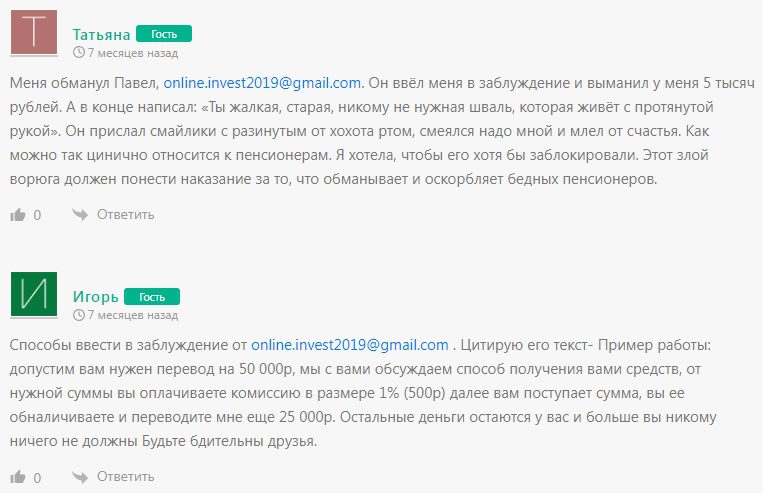Click like count under Татьяна's comment
This screenshot has height=493, width=763.
click(38, 215)
